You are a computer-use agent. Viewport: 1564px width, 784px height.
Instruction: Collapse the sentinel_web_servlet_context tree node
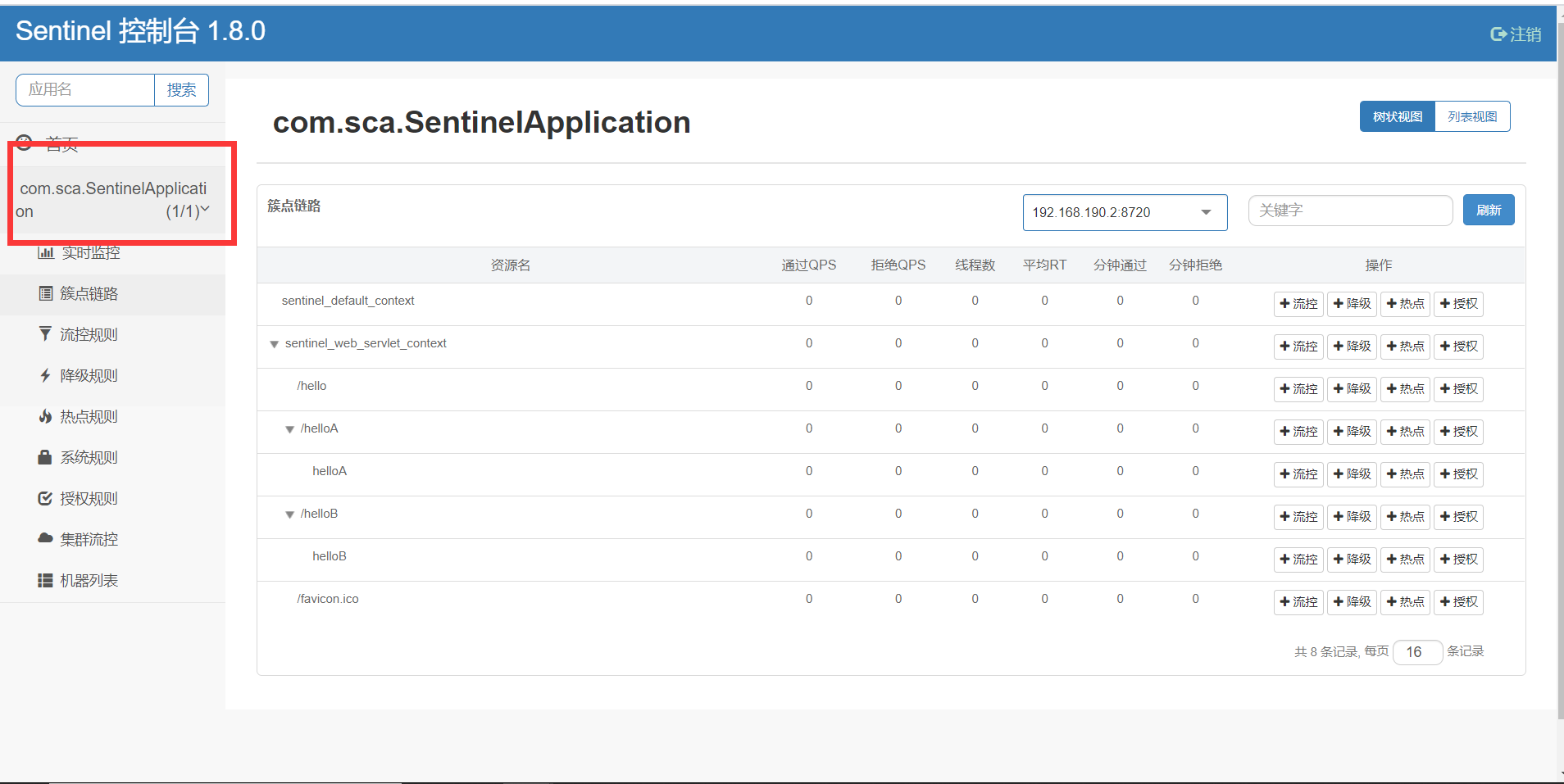tap(275, 344)
